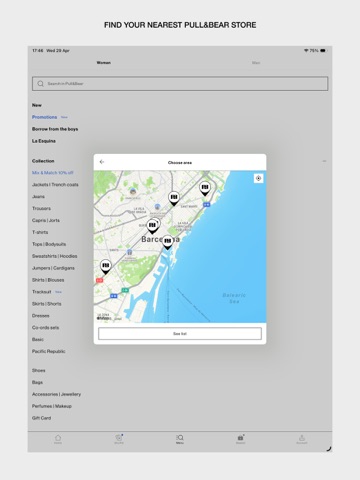Open the Menu tab with search-list icon
This screenshot has height=480, width=360.
pyautogui.click(x=180, y=439)
